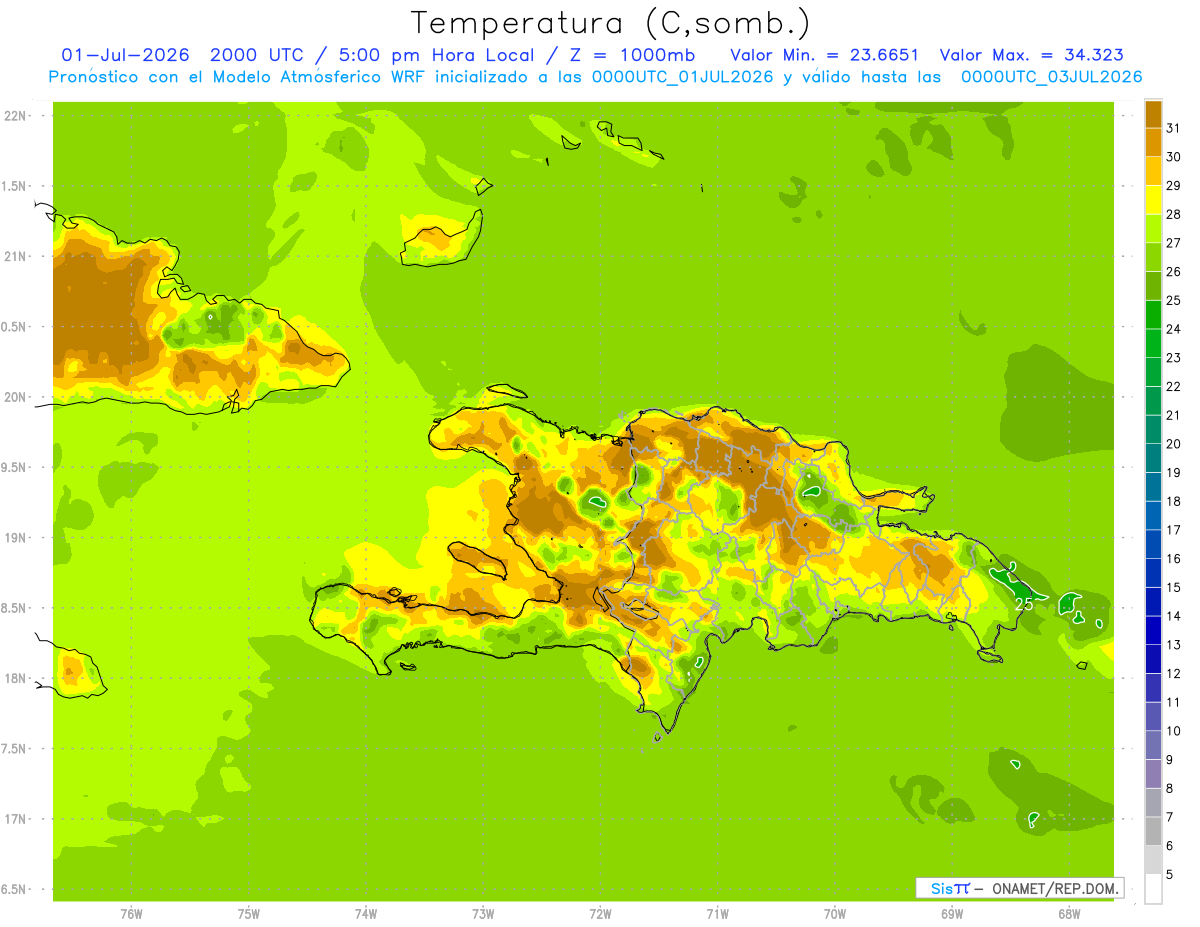Pick purple legend swatch between 9 and 10
Image resolution: width=1200 pixels, height=927 pixels.
coord(1153,746)
